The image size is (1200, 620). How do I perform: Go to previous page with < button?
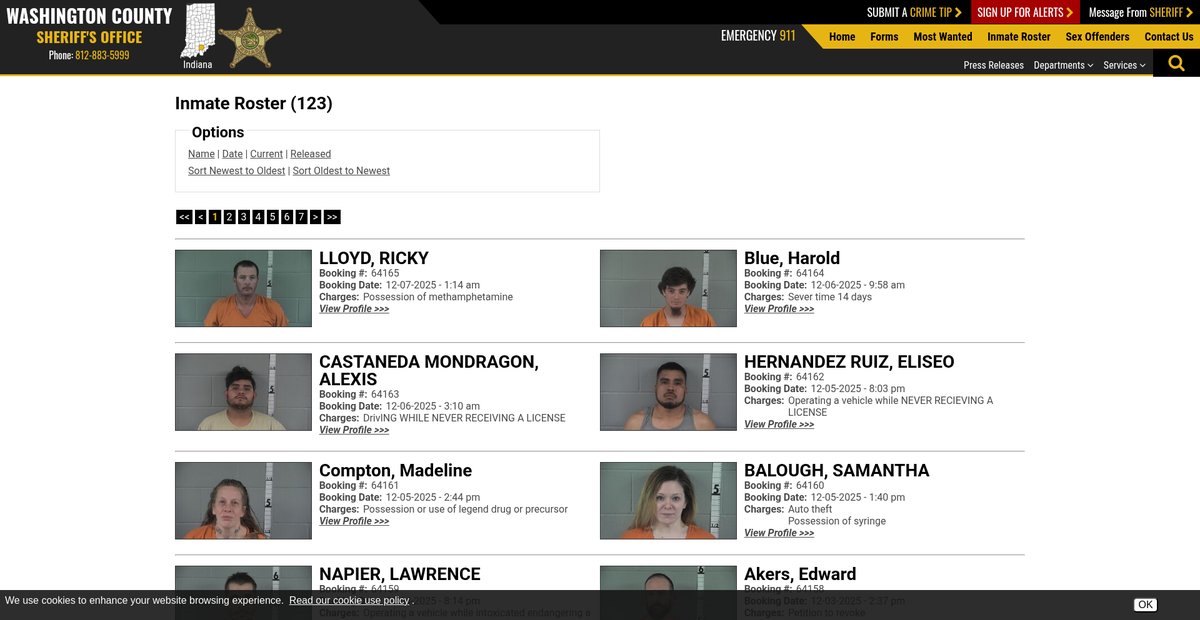pos(201,217)
